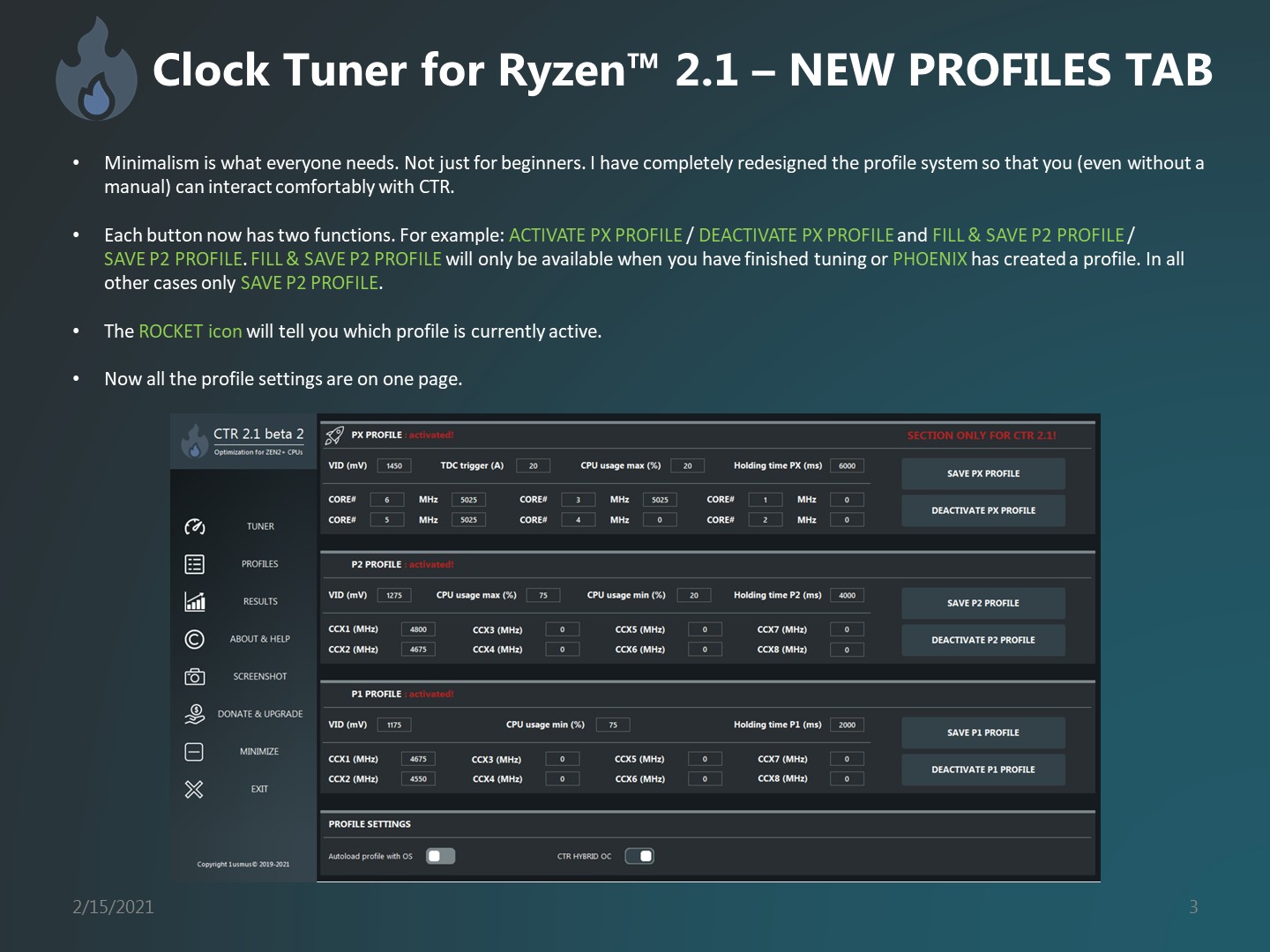Image resolution: width=1270 pixels, height=952 pixels.
Task: Exit CTR using the X icon
Action: (x=194, y=789)
